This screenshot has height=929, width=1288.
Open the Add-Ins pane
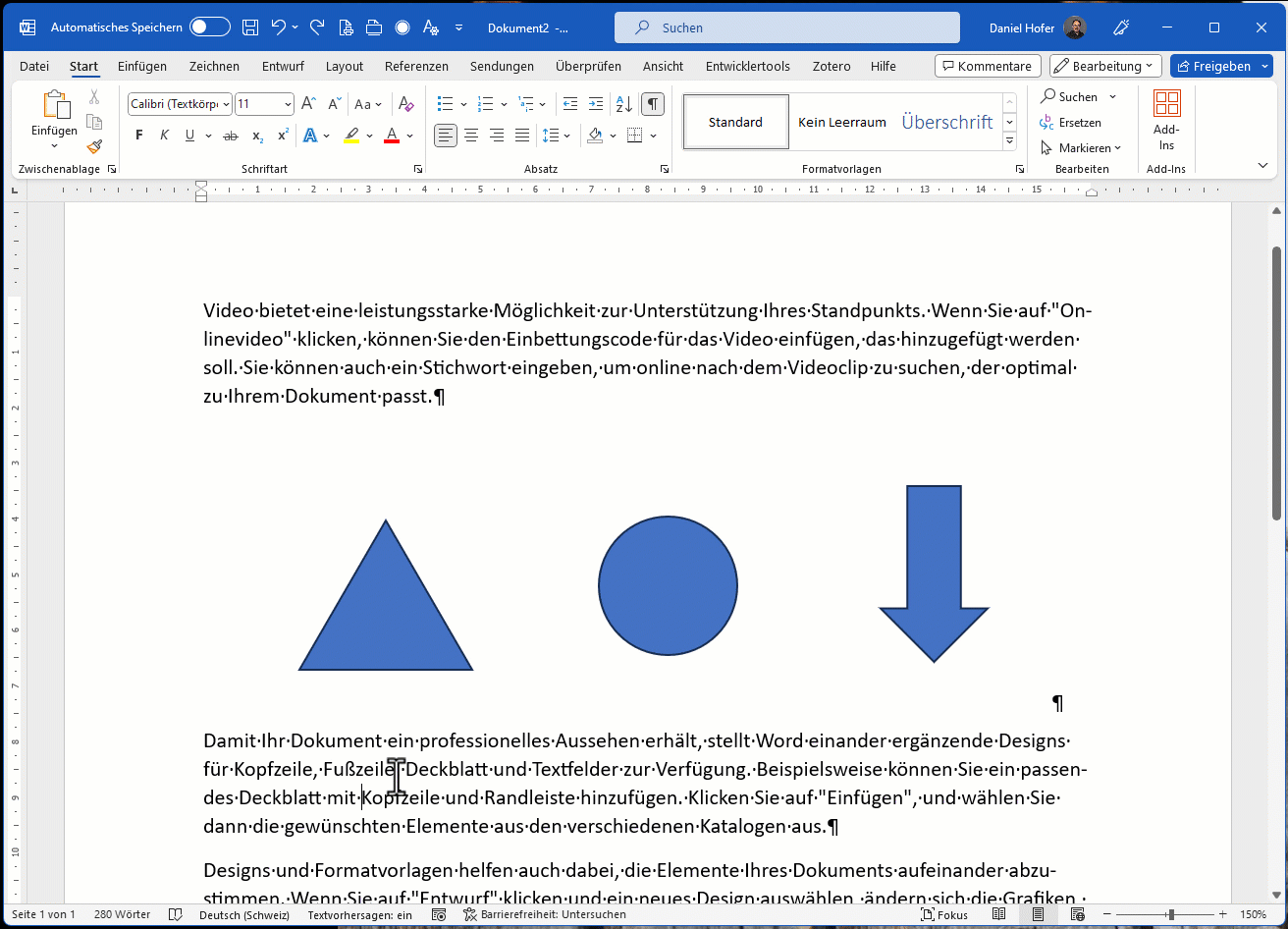[x=1166, y=120]
